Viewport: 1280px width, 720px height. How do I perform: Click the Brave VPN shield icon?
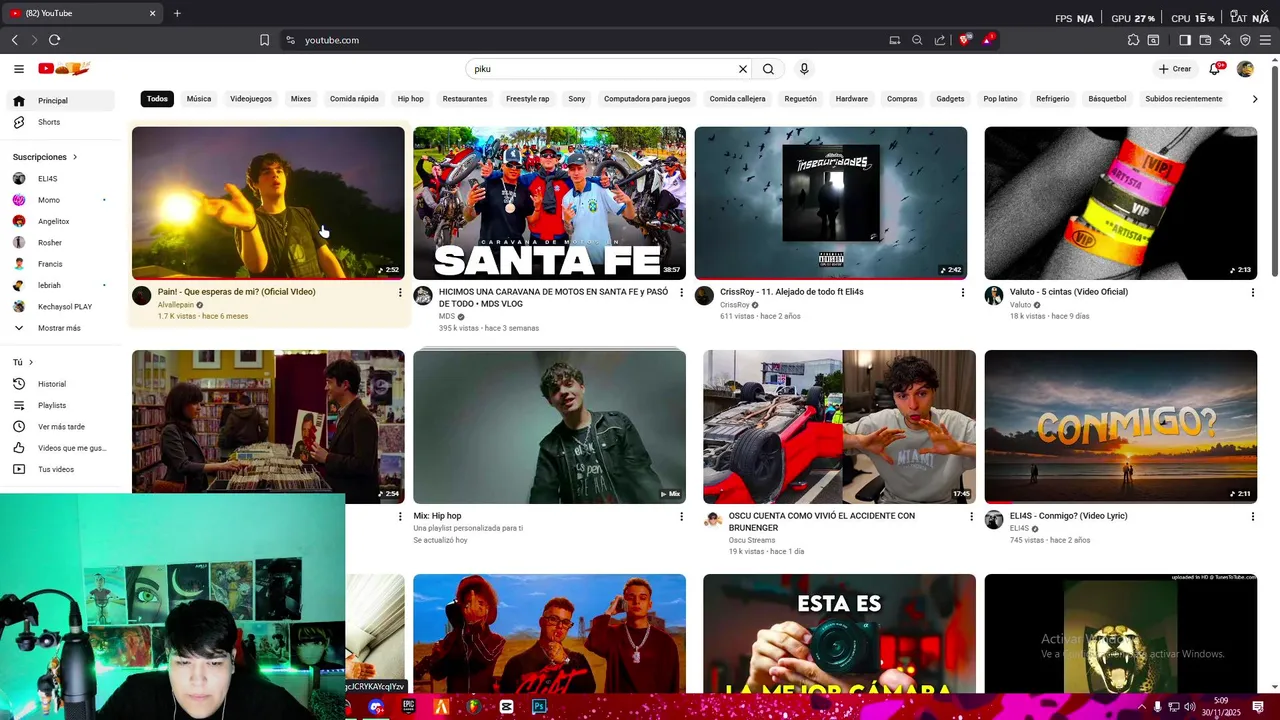(1245, 40)
